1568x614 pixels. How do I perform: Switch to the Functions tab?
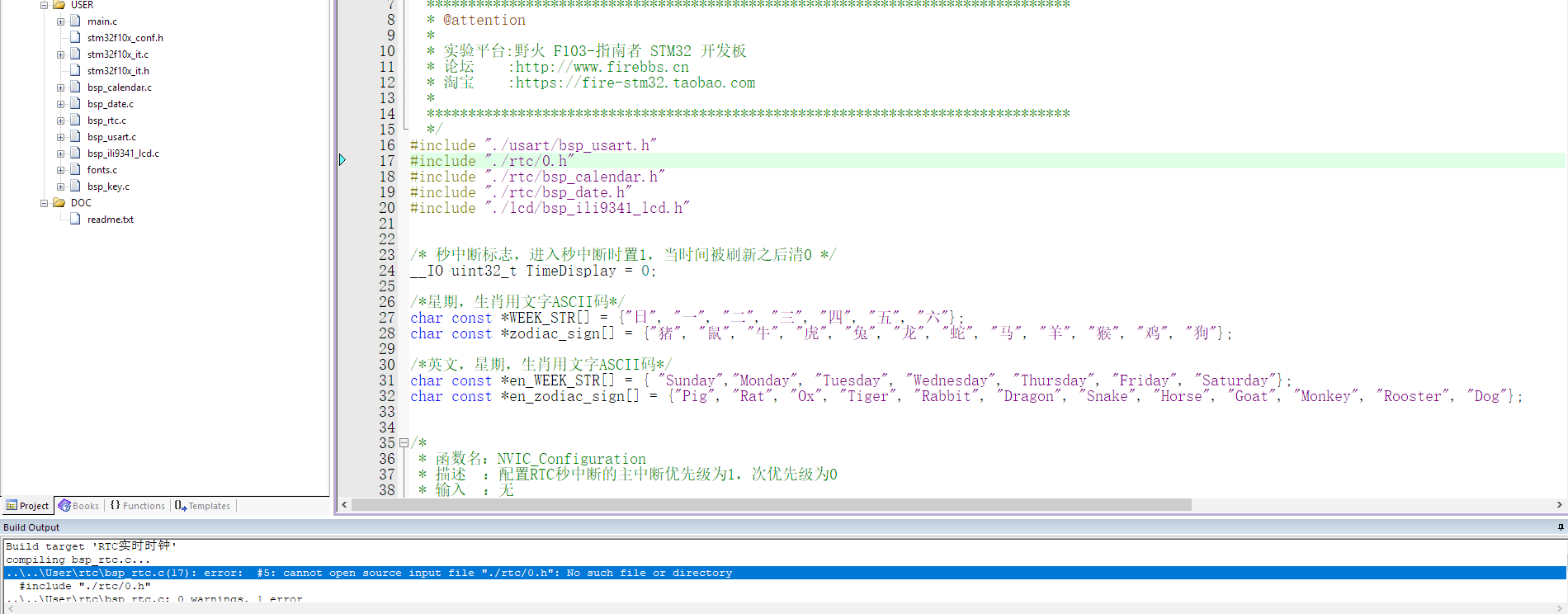(x=137, y=506)
